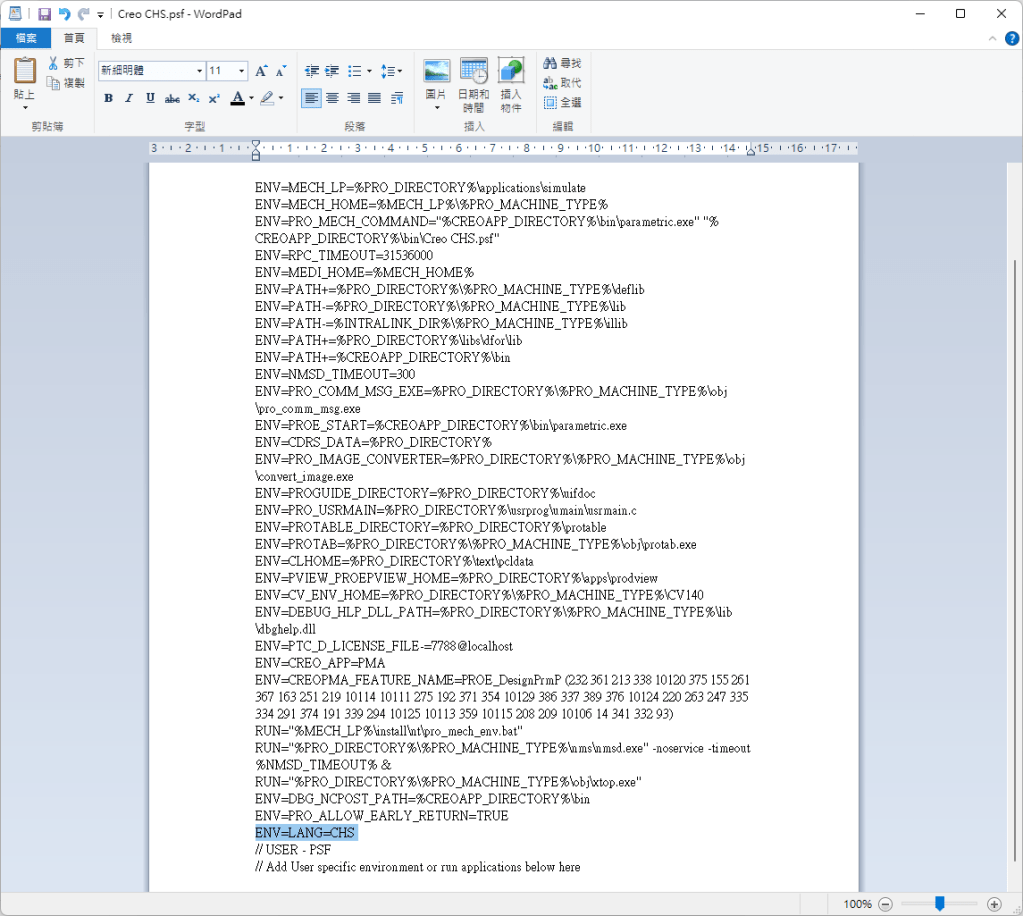Toggle bold formatting
Image resolution: width=1023 pixels, height=916 pixels.
point(108,98)
